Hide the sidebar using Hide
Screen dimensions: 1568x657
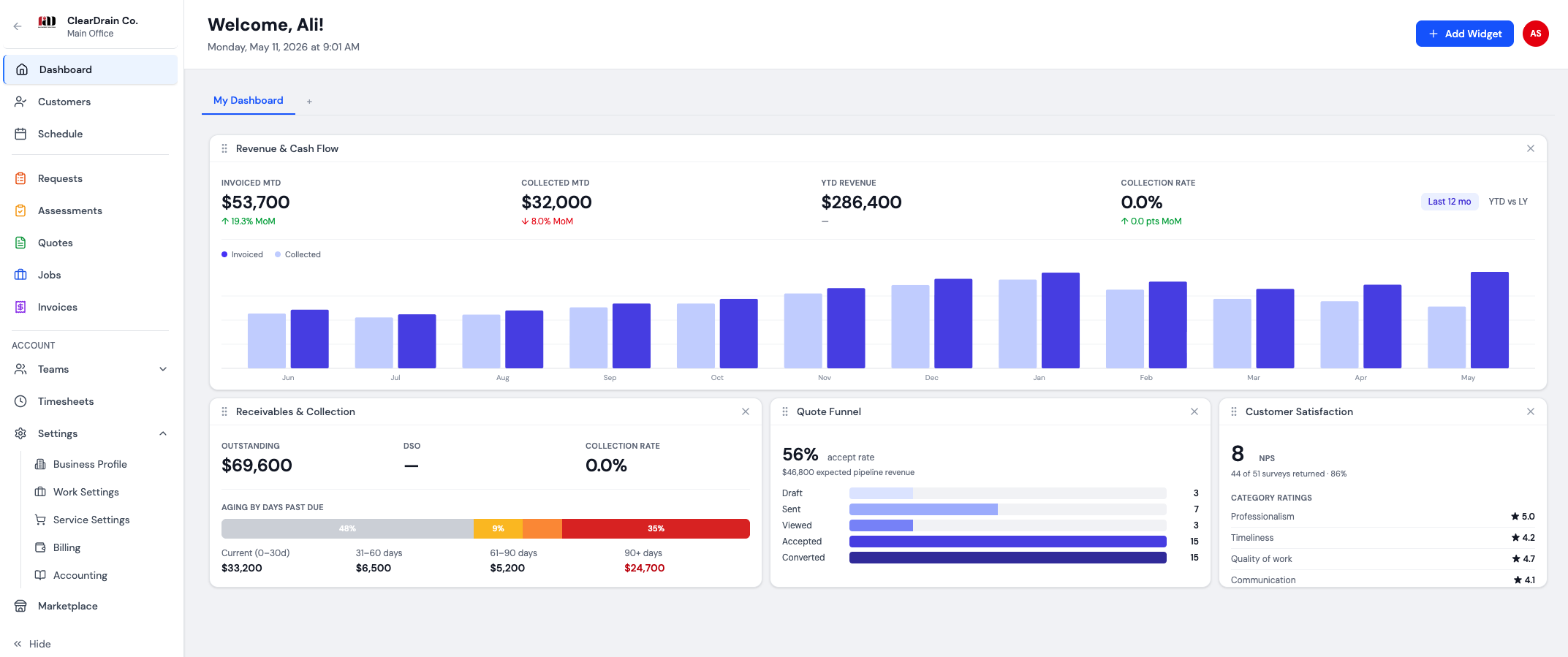[x=32, y=644]
